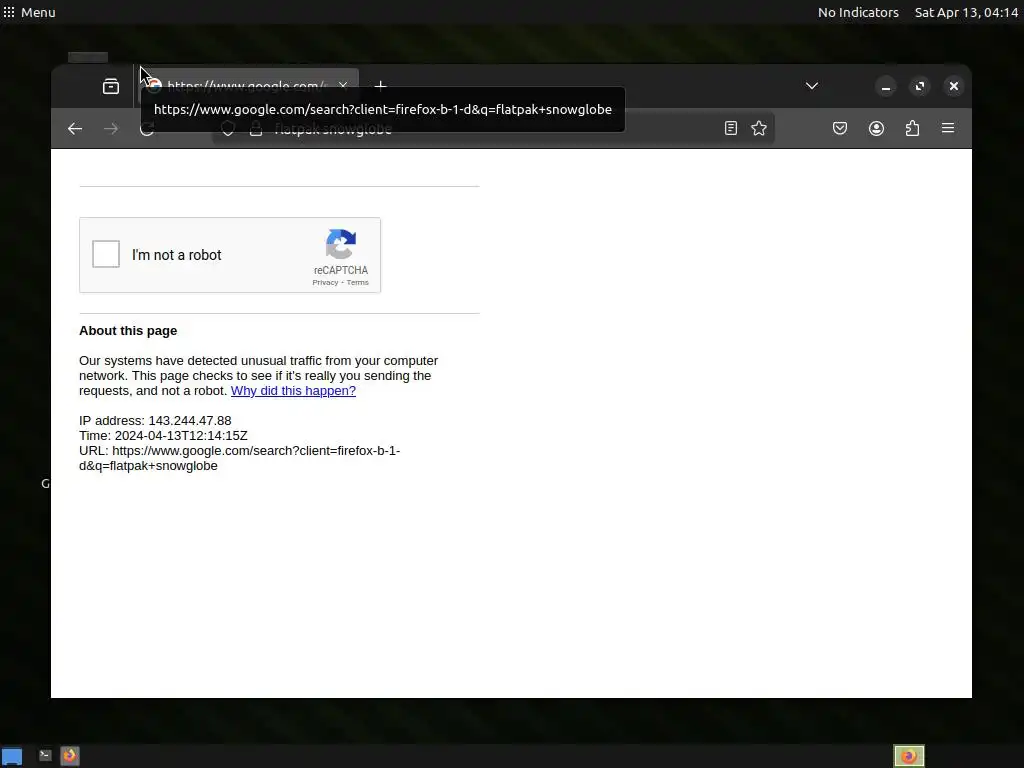This screenshot has height=768, width=1024.
Task: Click the Firefox icon next to terminal in taskbar
Action: click(70, 756)
